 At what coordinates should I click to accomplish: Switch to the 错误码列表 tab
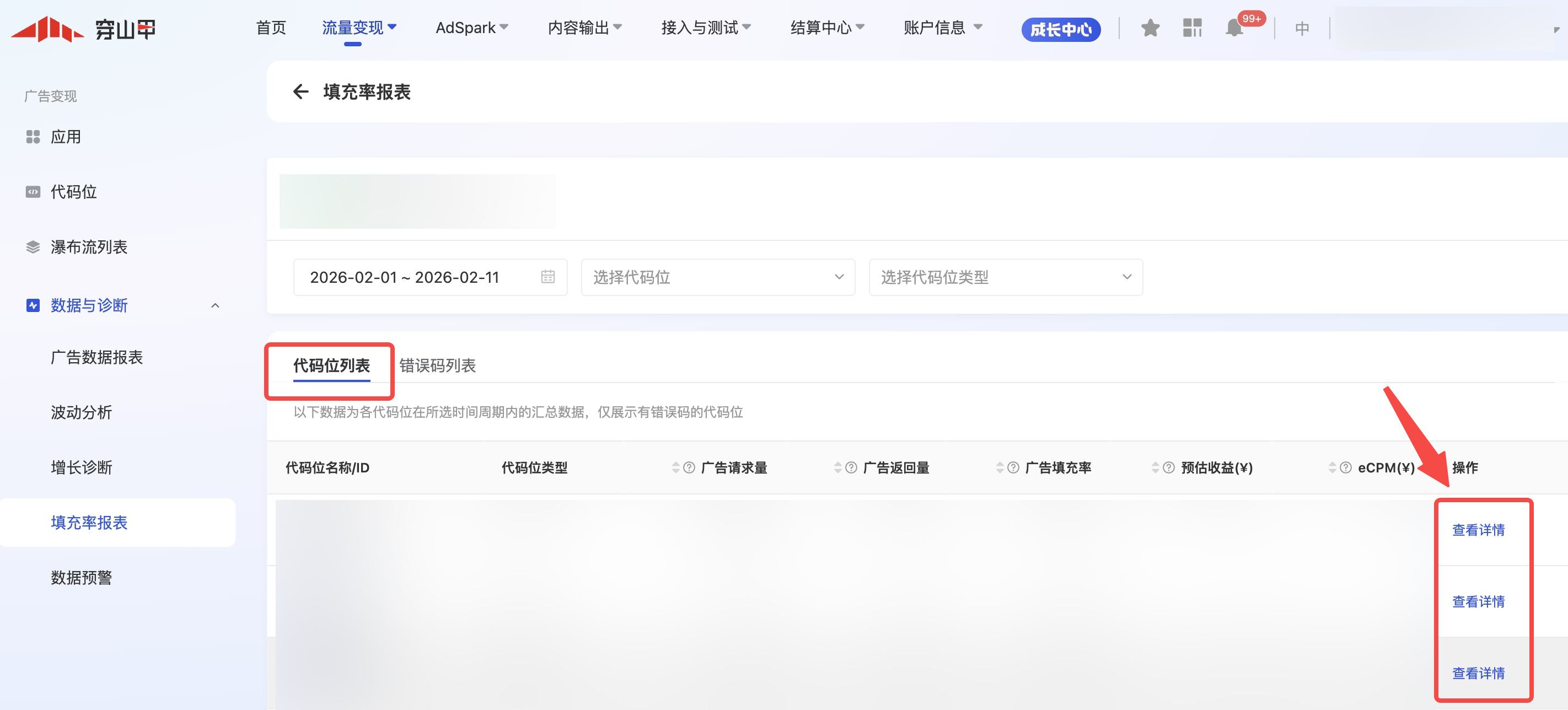coord(437,365)
